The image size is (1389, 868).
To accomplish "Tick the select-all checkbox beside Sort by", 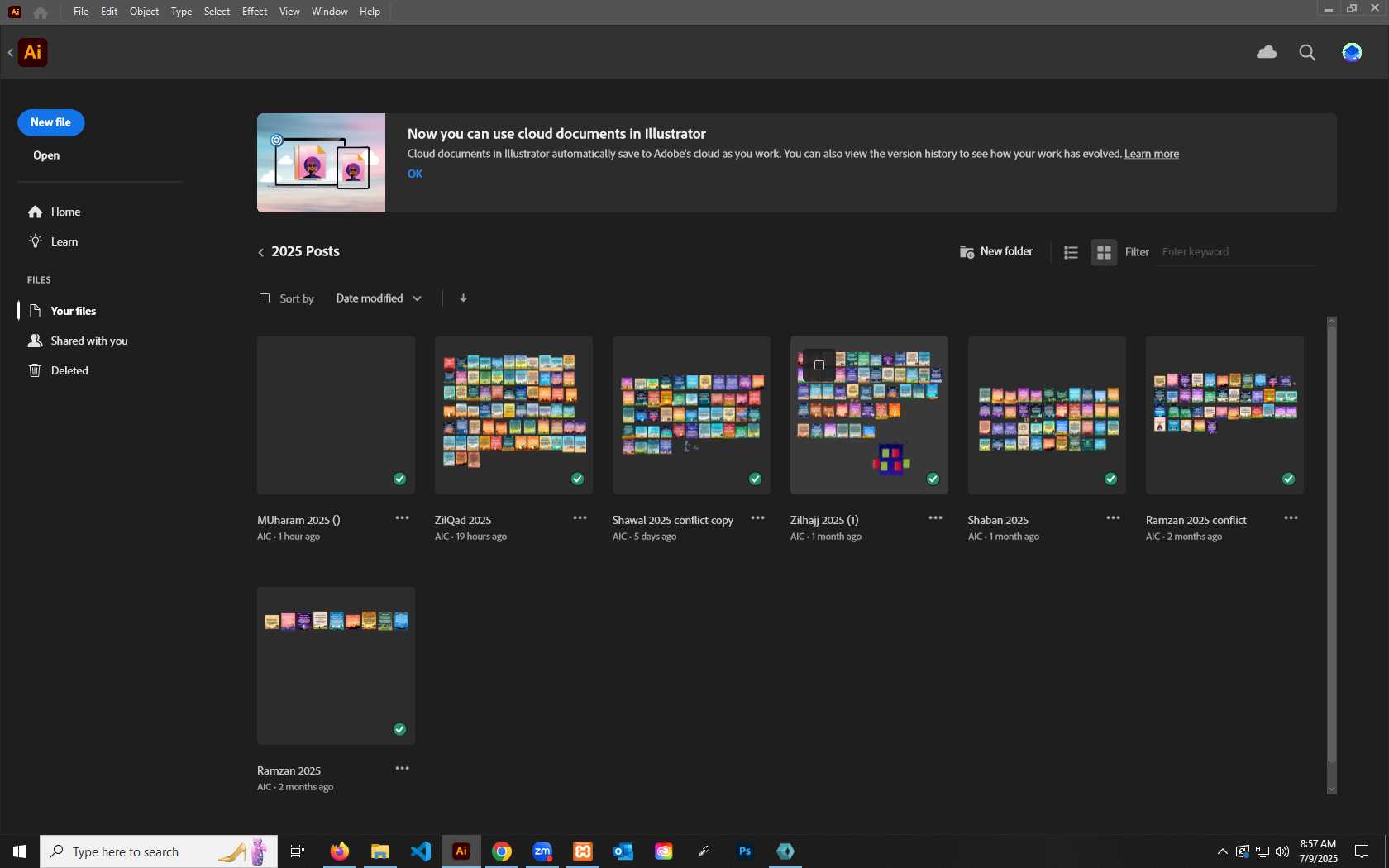I will tap(265, 298).
